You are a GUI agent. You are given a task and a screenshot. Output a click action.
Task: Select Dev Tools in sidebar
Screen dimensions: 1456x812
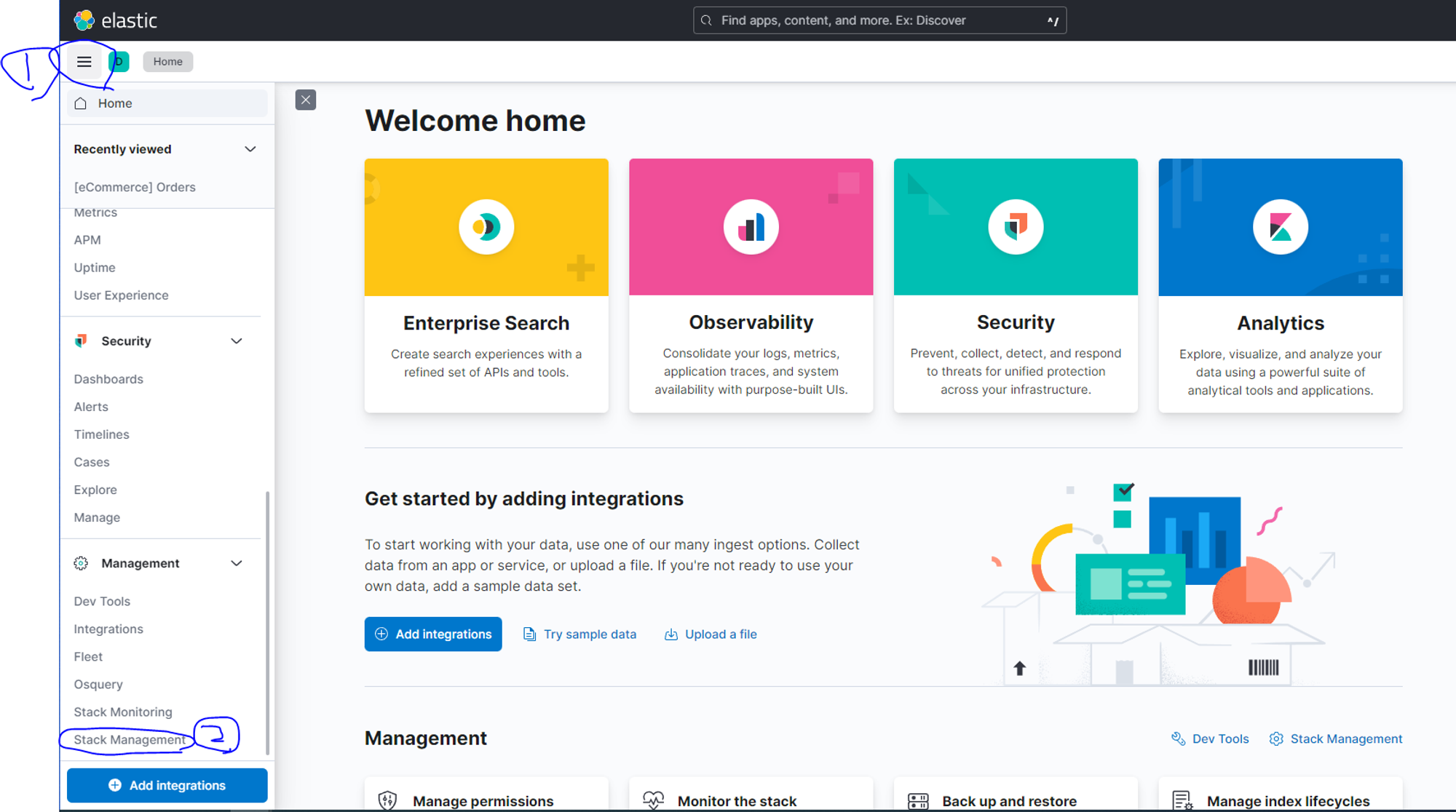102,601
